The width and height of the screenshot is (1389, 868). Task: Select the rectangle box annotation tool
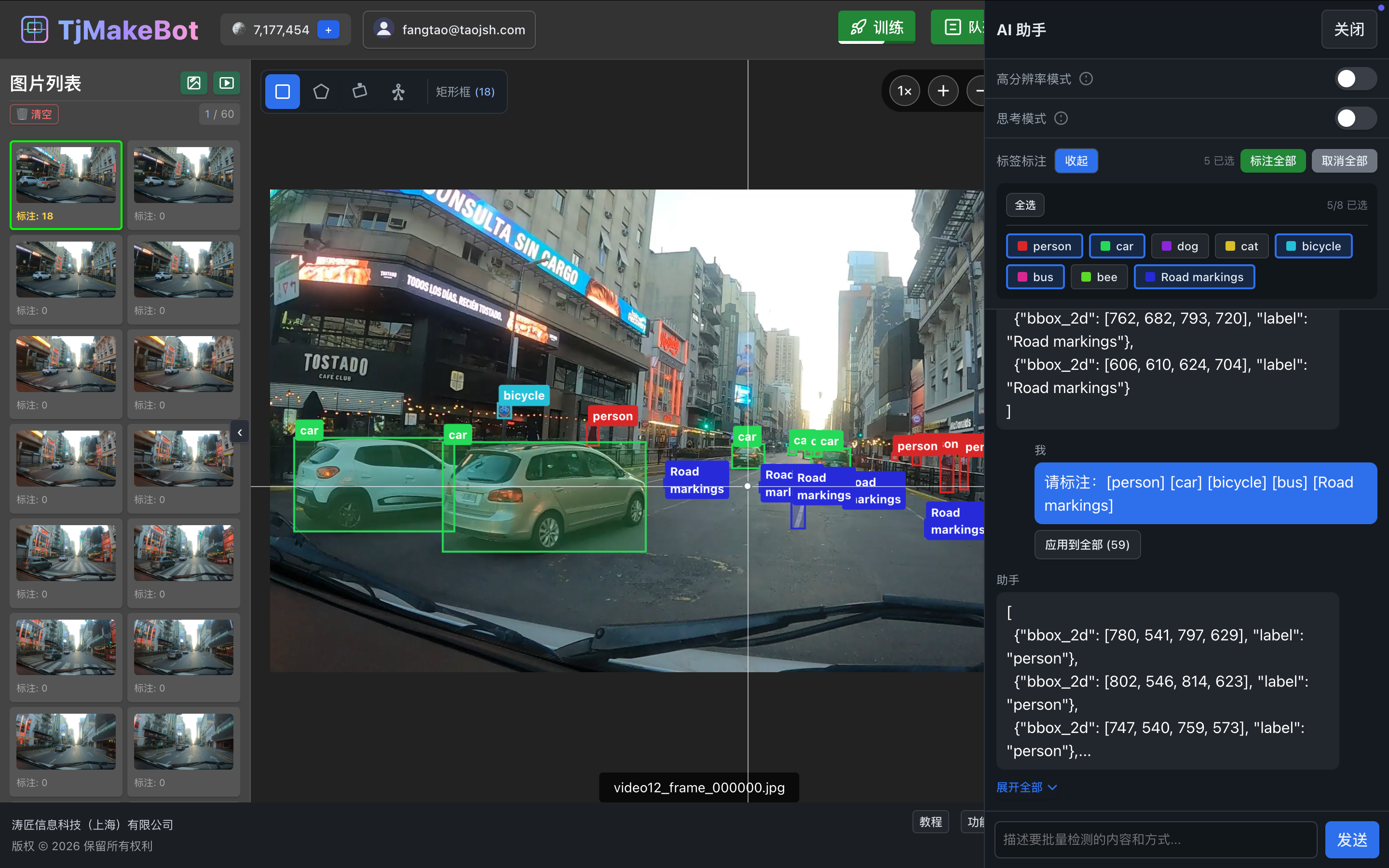point(283,92)
